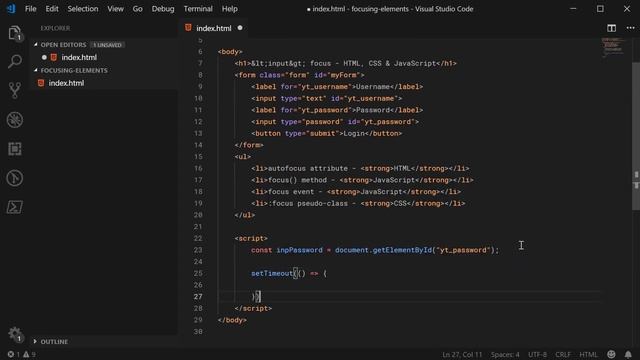Viewport: 640px width, 360px height.
Task: Open the Explorer view in activity bar
Action: [14, 33]
